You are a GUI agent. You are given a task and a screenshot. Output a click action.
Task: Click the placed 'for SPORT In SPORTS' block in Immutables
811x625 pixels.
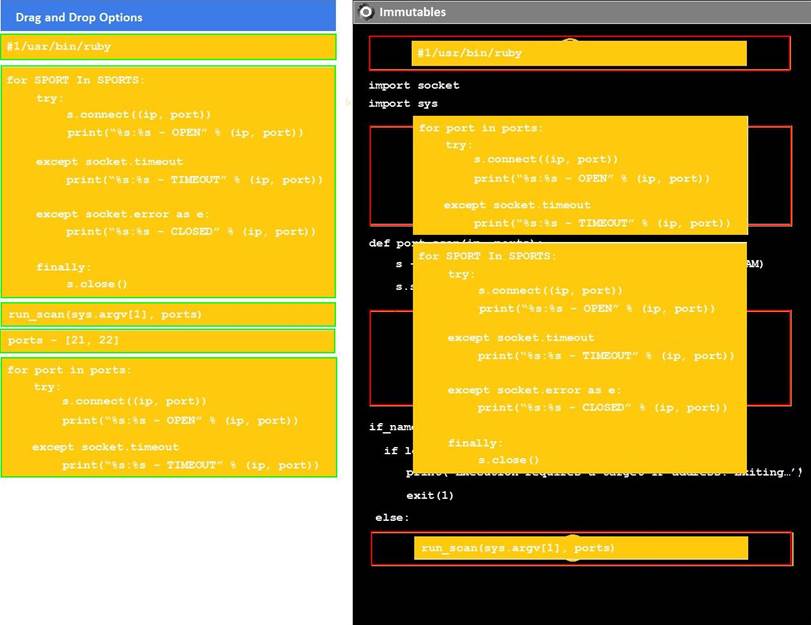579,356
